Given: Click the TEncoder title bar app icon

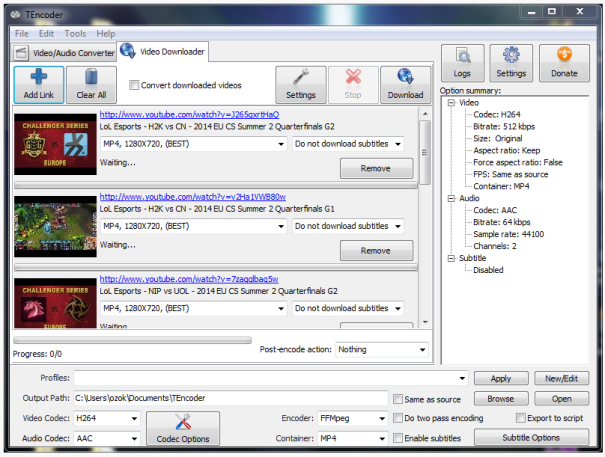Looking at the screenshot, I should tap(15, 15).
